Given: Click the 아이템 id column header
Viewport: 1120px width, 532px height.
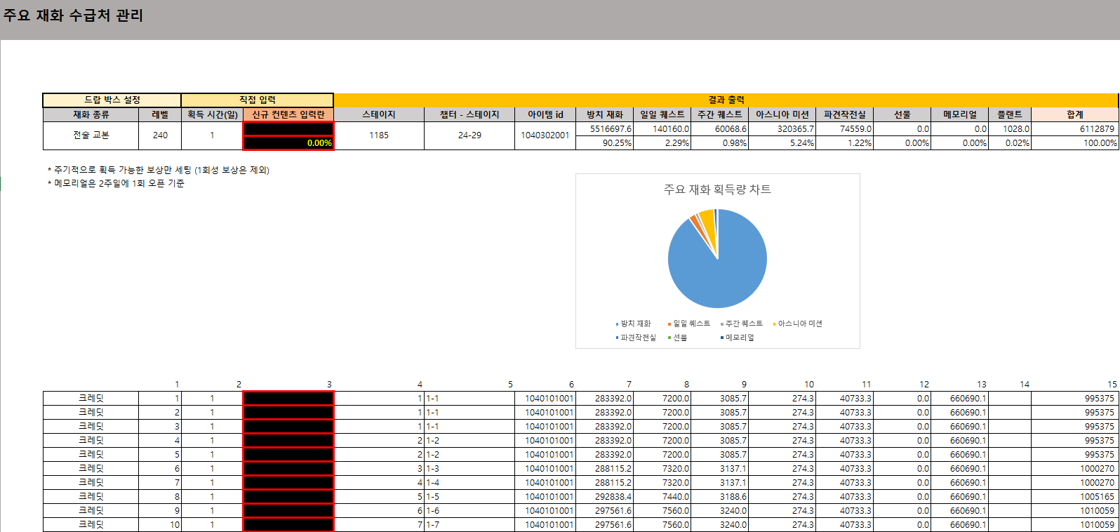Looking at the screenshot, I should tap(545, 114).
